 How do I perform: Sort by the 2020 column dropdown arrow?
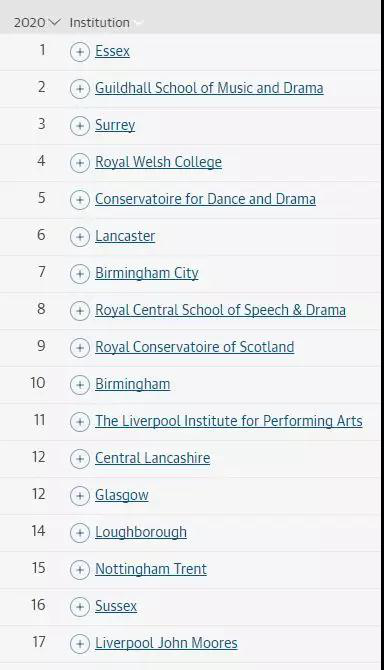point(55,22)
